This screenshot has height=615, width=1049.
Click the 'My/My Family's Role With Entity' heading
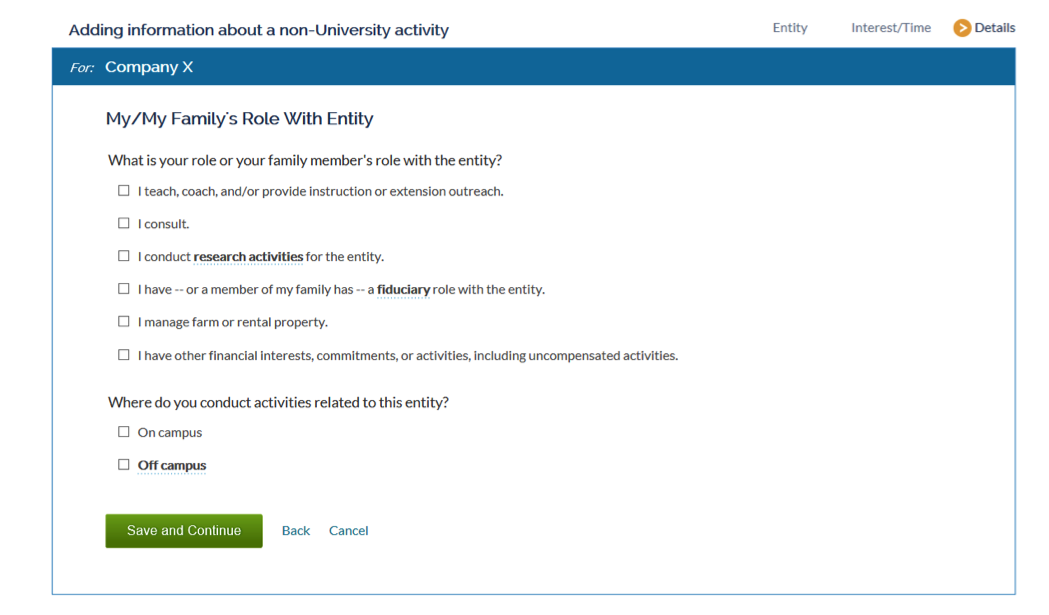pyautogui.click(x=240, y=118)
